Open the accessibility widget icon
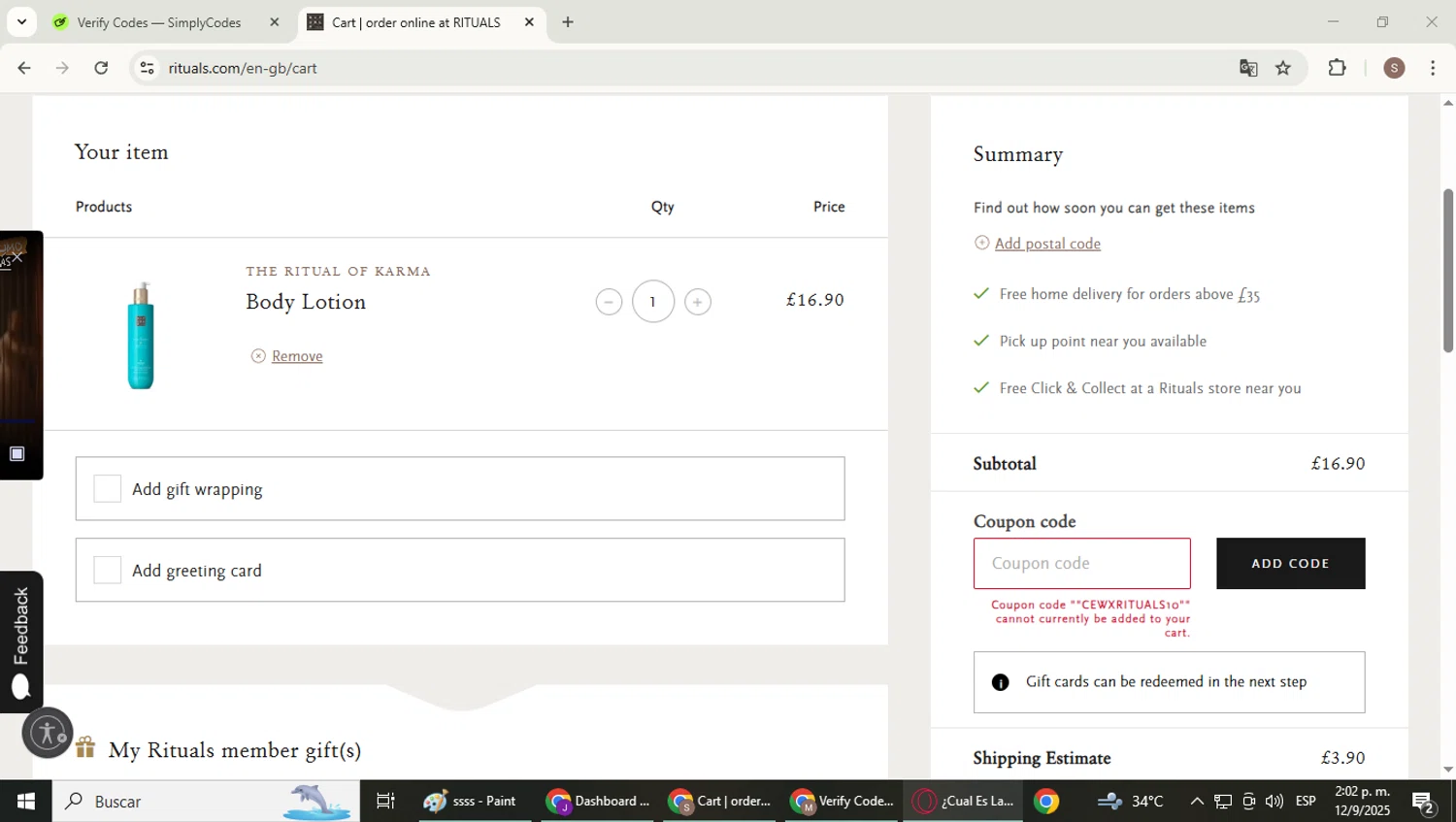 pos(48,733)
